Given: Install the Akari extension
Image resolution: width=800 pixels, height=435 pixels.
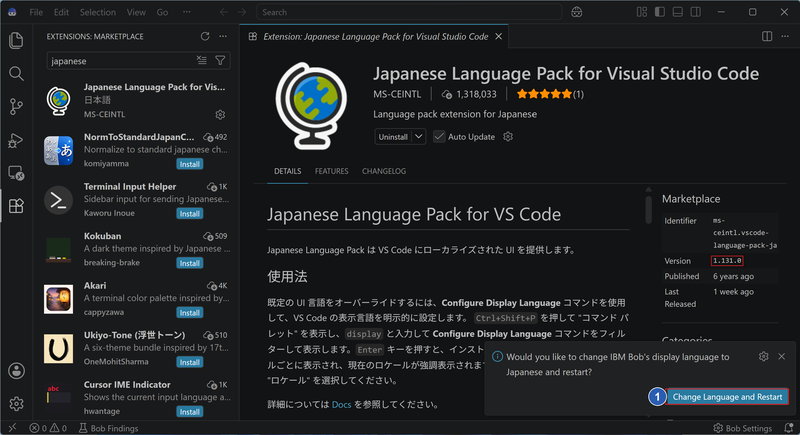Looking at the screenshot, I should pos(190,313).
